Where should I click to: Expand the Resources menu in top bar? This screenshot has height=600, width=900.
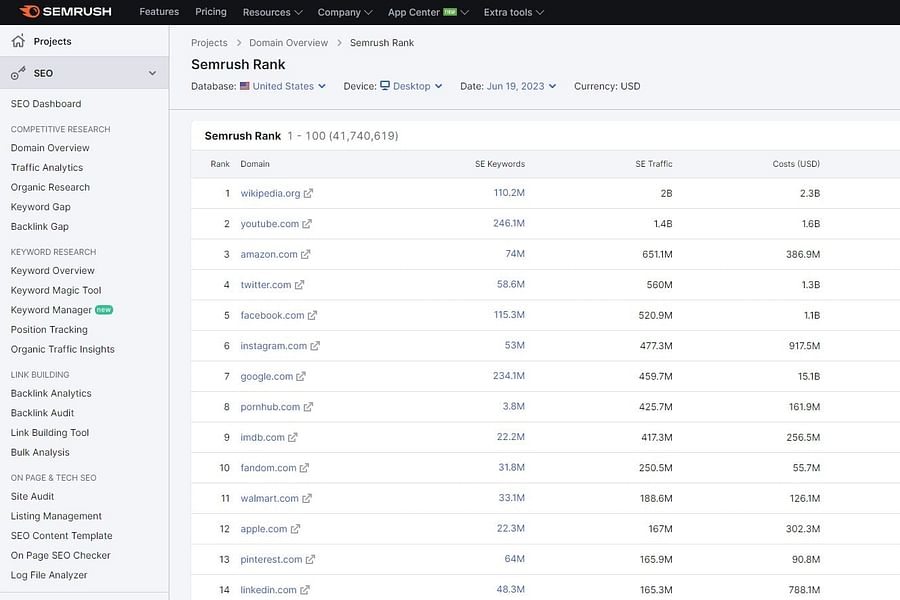click(x=272, y=12)
